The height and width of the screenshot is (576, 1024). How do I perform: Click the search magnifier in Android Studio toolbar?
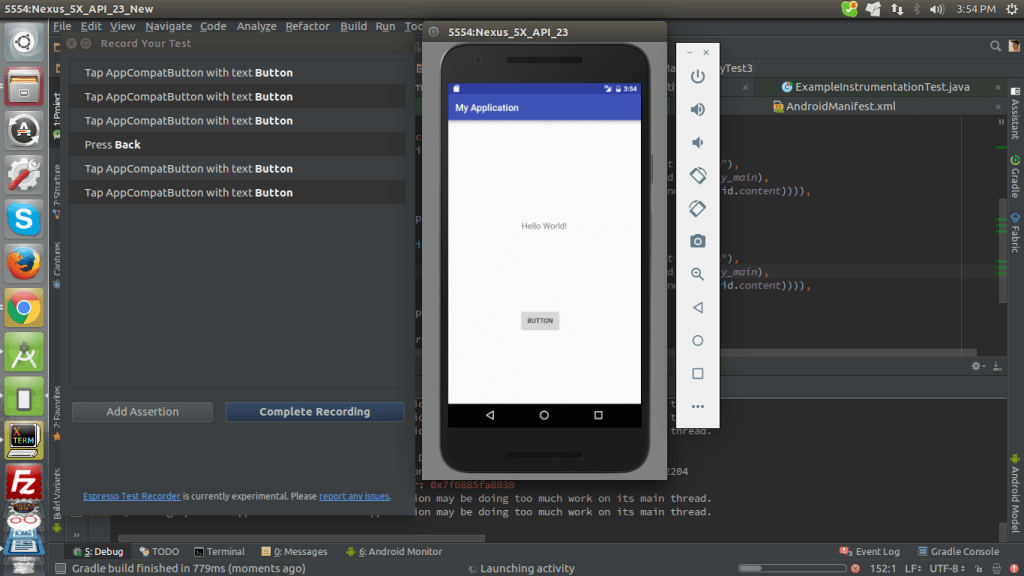pyautogui.click(x=997, y=46)
